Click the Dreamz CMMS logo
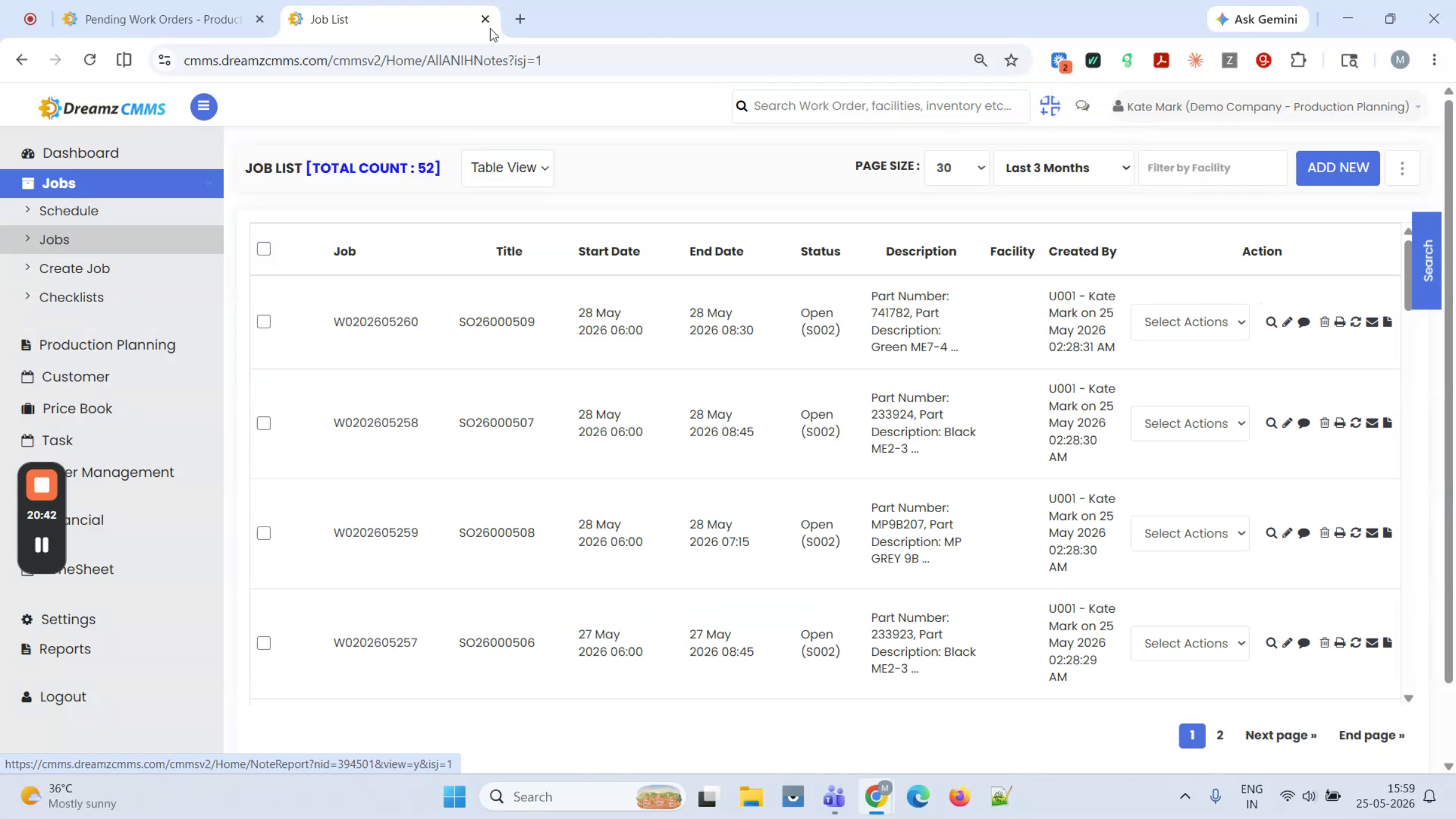Viewport: 1456px width, 819px height. pyautogui.click(x=103, y=108)
